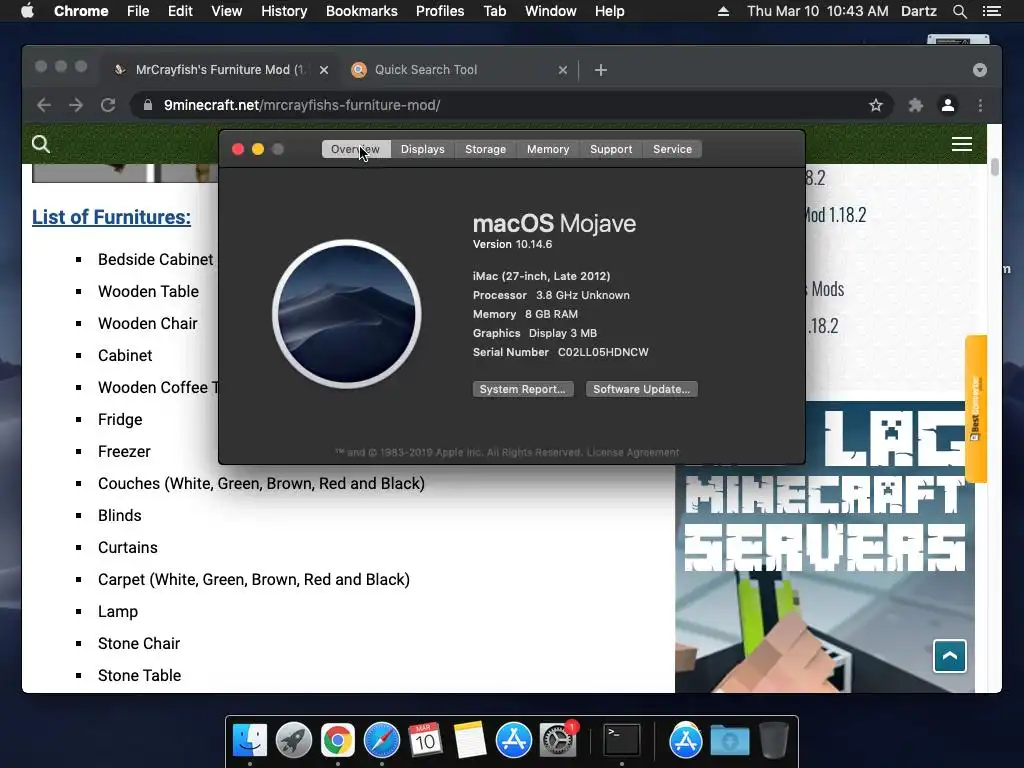1024x768 pixels.
Task: Open the Downloads folder in the Dock
Action: coord(729,741)
